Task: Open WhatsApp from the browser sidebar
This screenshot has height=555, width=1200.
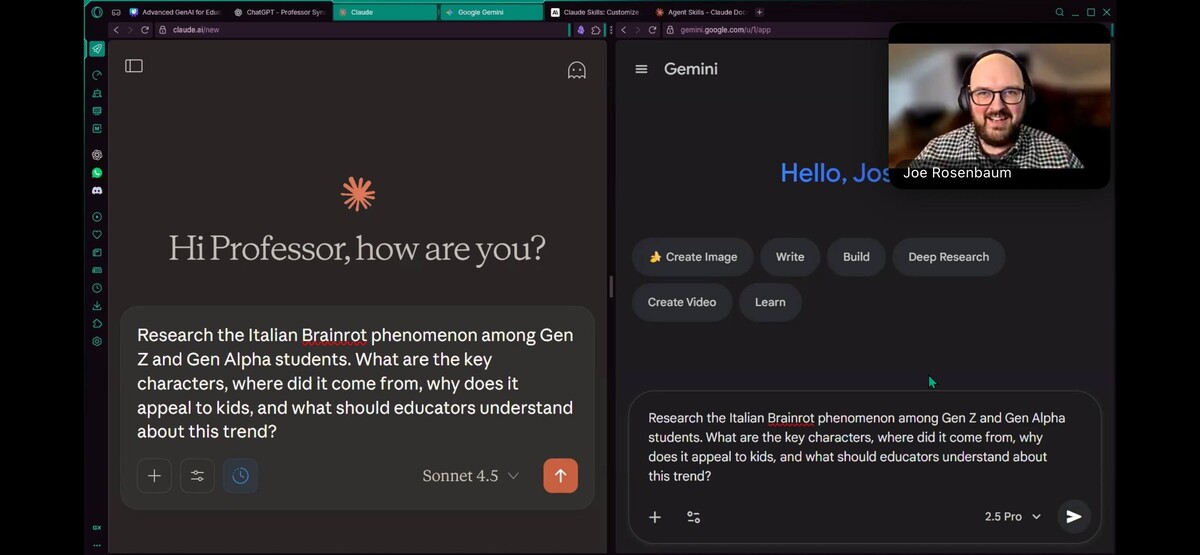Action: [x=97, y=173]
